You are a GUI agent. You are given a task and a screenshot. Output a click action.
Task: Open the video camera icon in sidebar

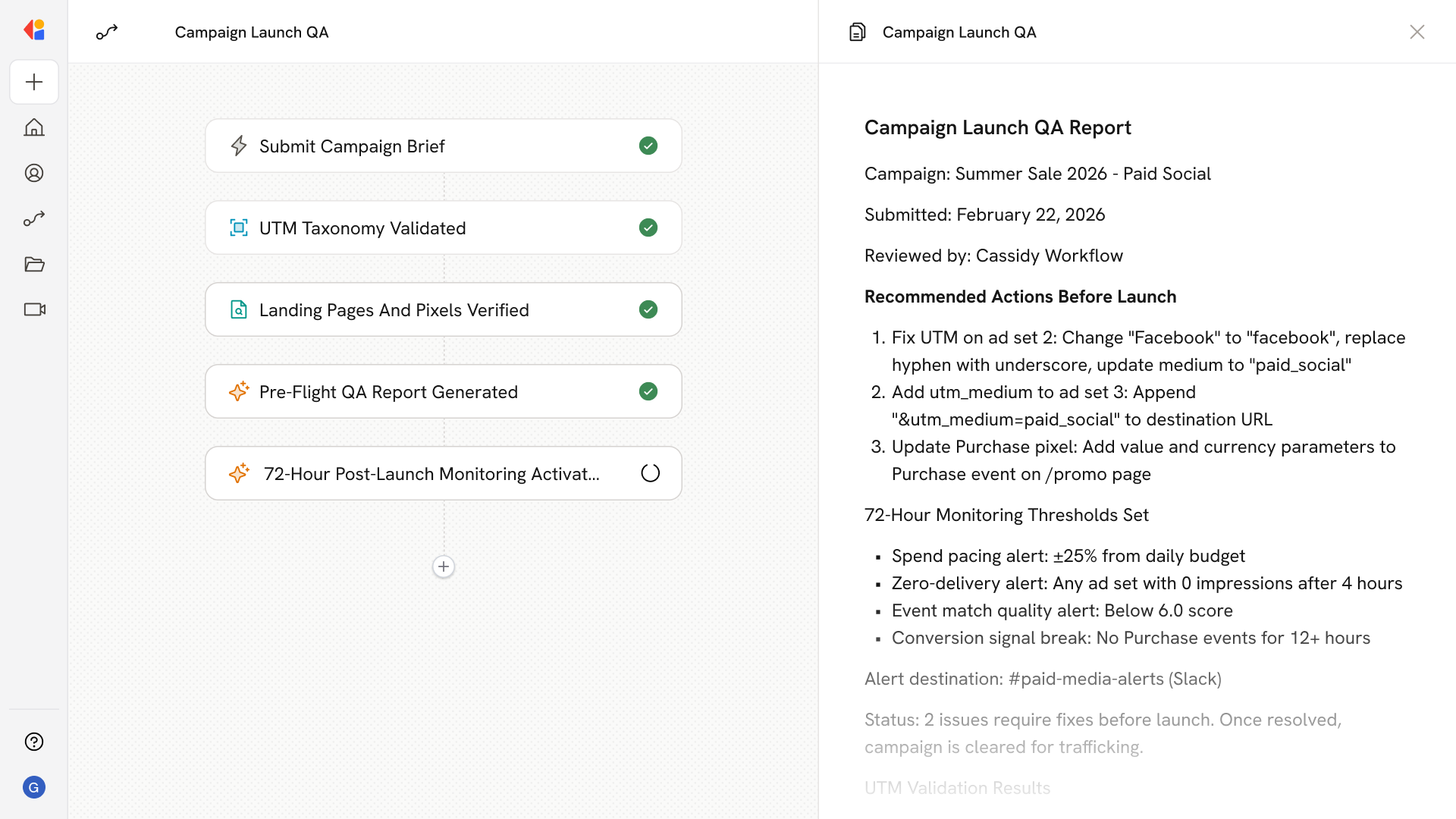[x=34, y=309]
